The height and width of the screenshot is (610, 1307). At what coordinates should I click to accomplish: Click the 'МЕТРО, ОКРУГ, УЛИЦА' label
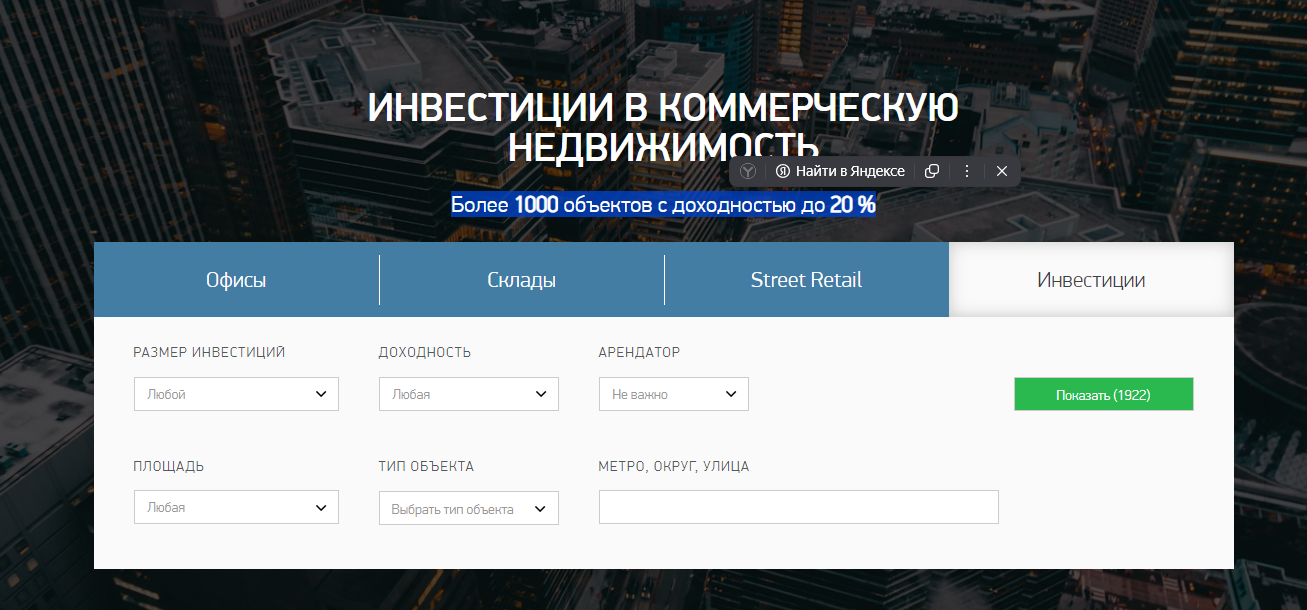pyautogui.click(x=674, y=467)
